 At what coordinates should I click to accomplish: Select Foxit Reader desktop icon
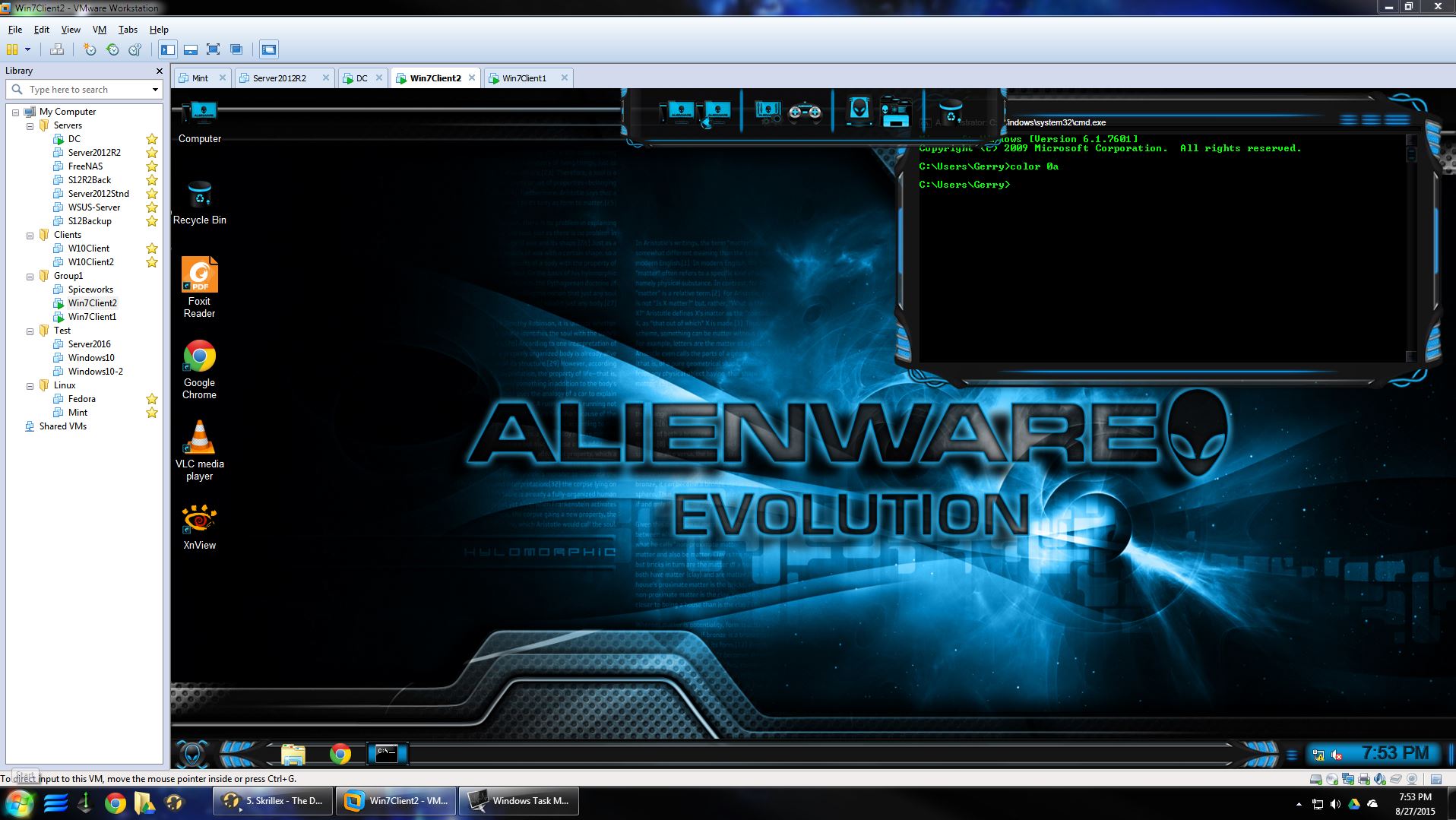pos(199,287)
